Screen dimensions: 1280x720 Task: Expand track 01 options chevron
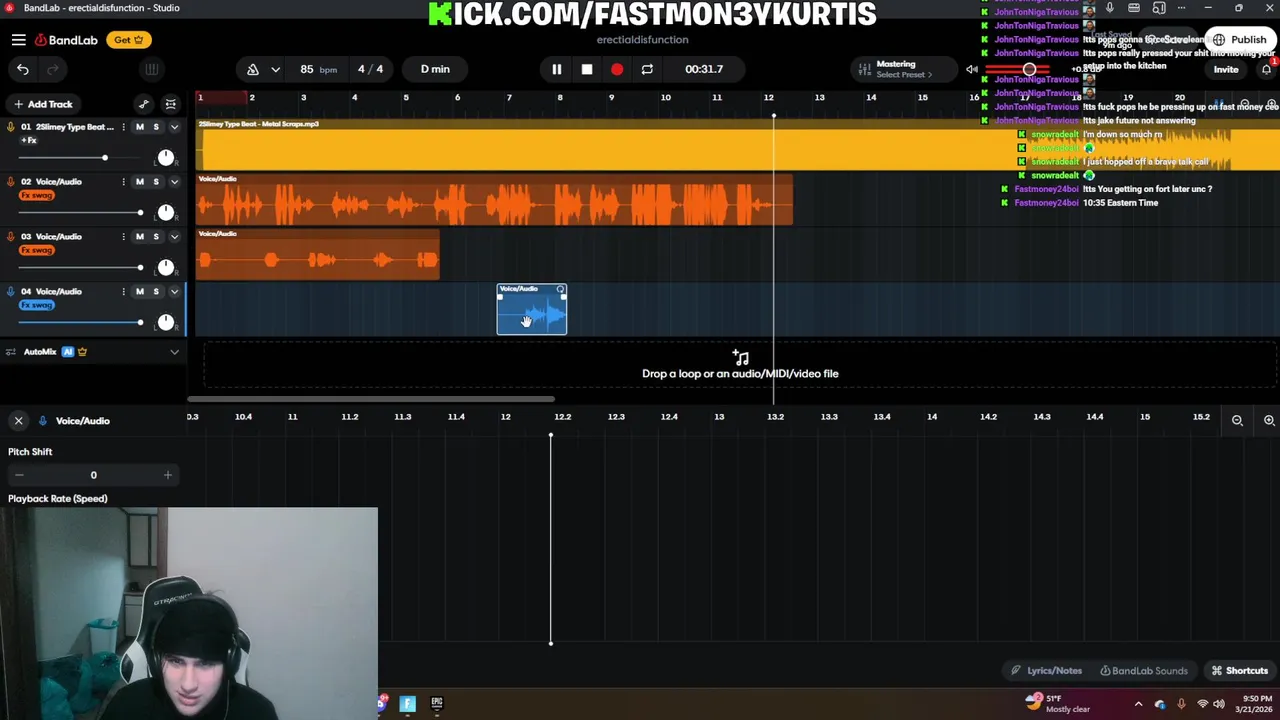click(x=174, y=127)
